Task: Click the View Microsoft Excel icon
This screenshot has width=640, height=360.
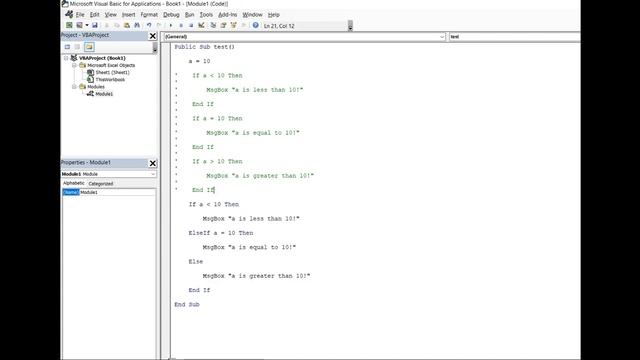Action: (x=69, y=25)
